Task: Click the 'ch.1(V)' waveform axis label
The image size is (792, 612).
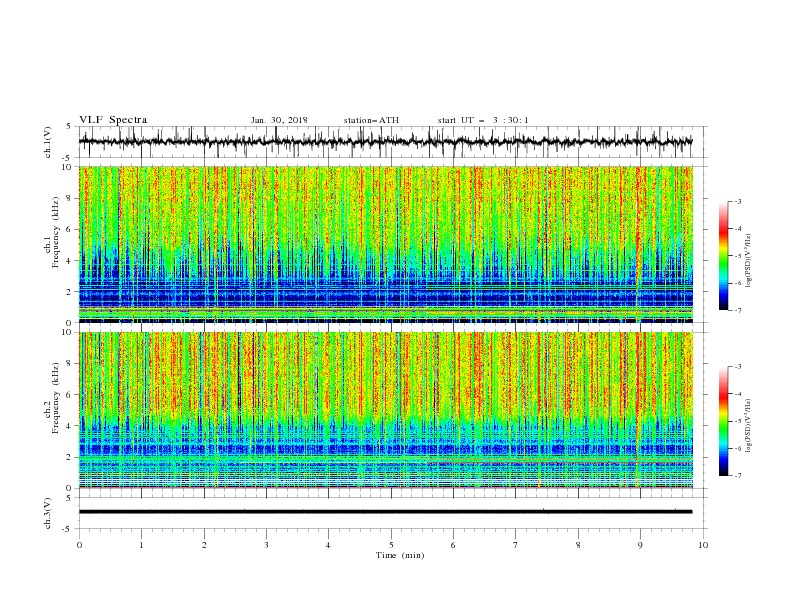Action: [48, 142]
